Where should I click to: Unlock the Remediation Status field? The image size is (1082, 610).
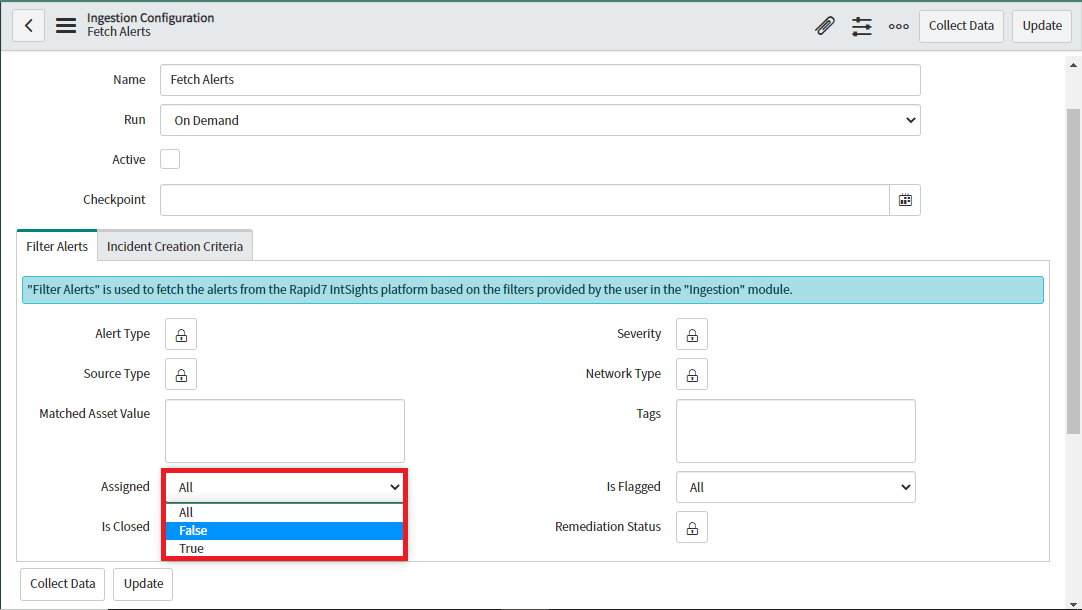692,527
